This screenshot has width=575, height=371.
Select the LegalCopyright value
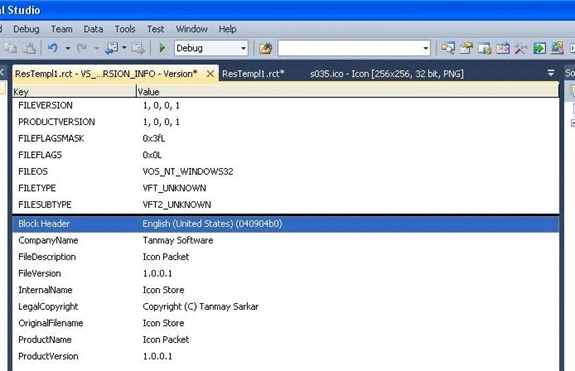pos(201,306)
